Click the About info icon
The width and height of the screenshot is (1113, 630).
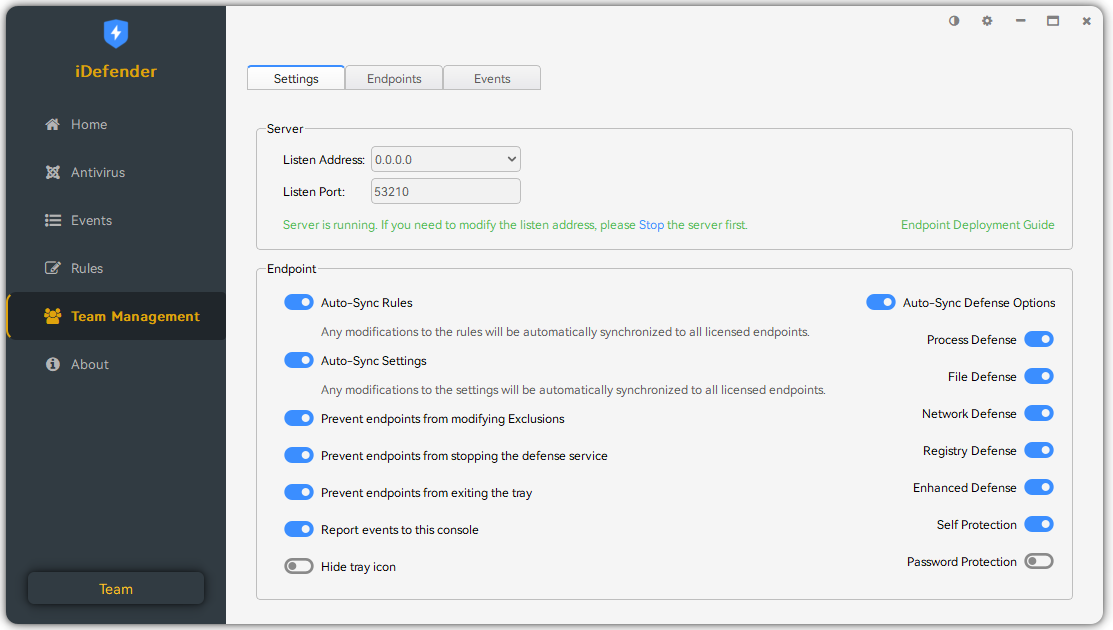pyautogui.click(x=53, y=365)
